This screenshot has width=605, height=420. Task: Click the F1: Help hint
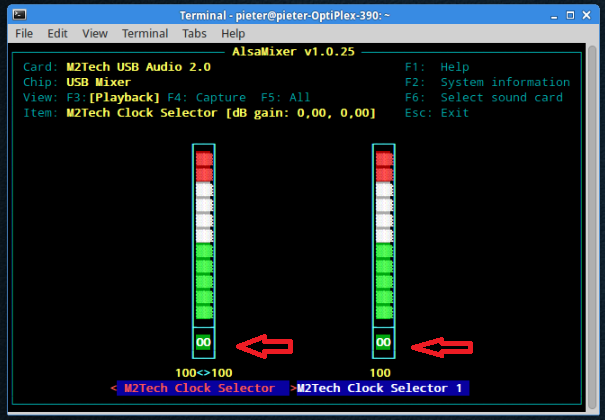coord(437,67)
